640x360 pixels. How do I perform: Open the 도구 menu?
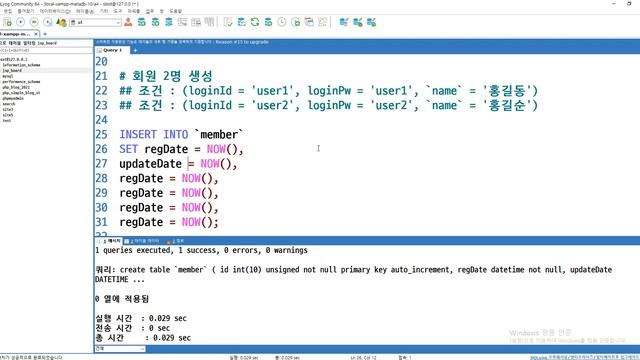click(118, 11)
